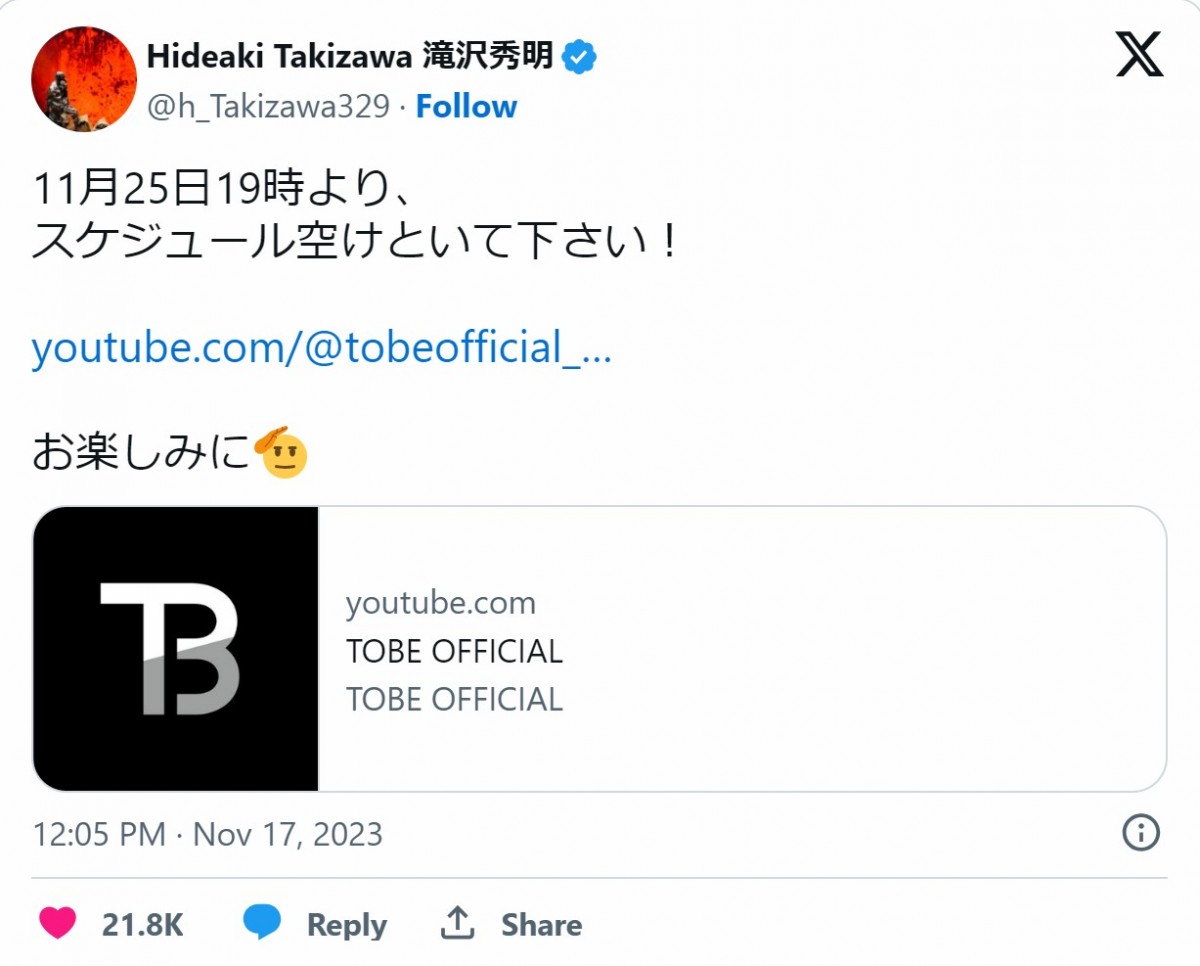Open the TOBE logo card thumbnail

(176, 649)
